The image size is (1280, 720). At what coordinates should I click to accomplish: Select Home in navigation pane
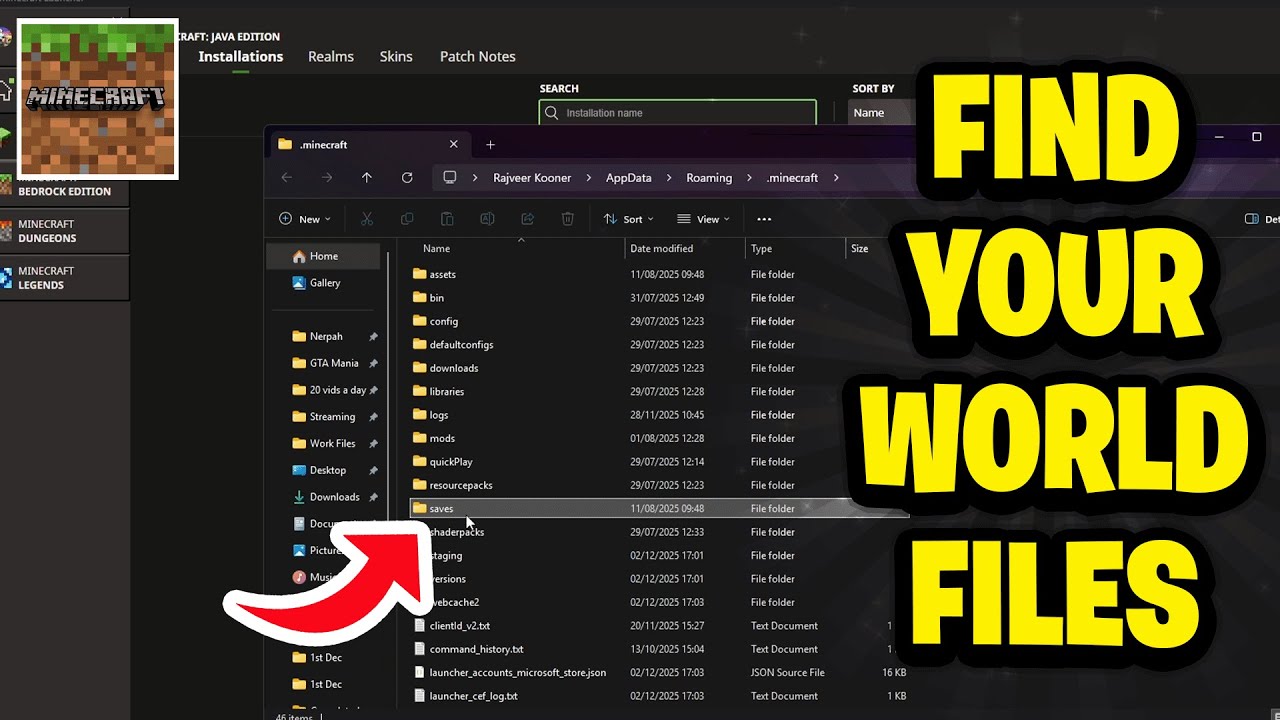(323, 256)
